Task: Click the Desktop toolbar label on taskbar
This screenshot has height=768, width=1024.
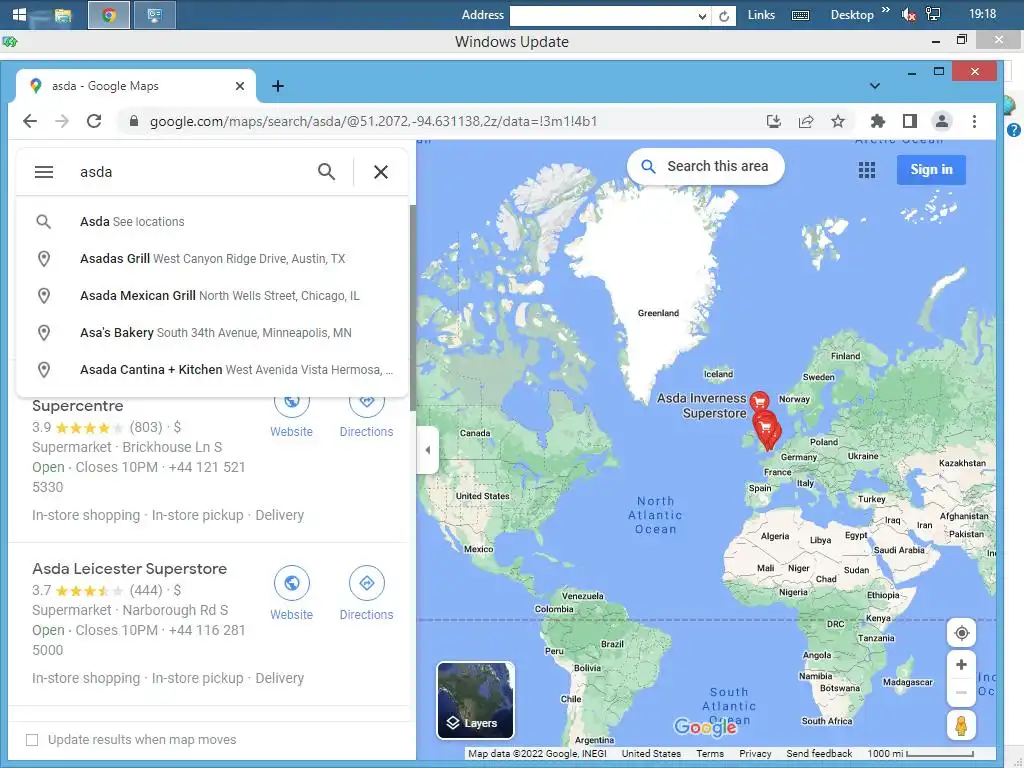Action: coord(852,14)
